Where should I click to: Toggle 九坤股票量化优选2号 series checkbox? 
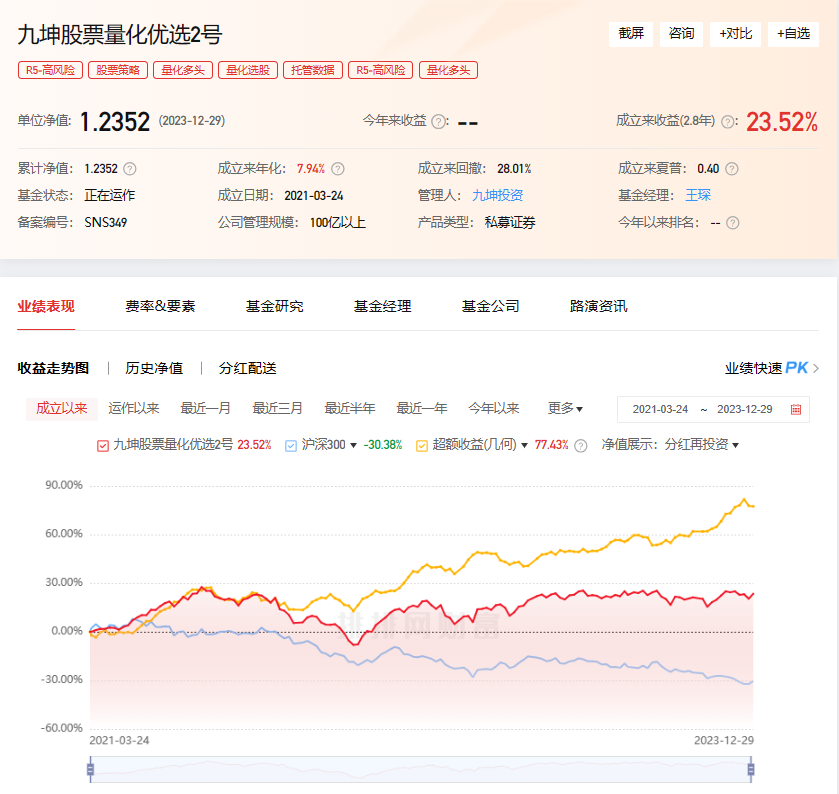(103, 445)
